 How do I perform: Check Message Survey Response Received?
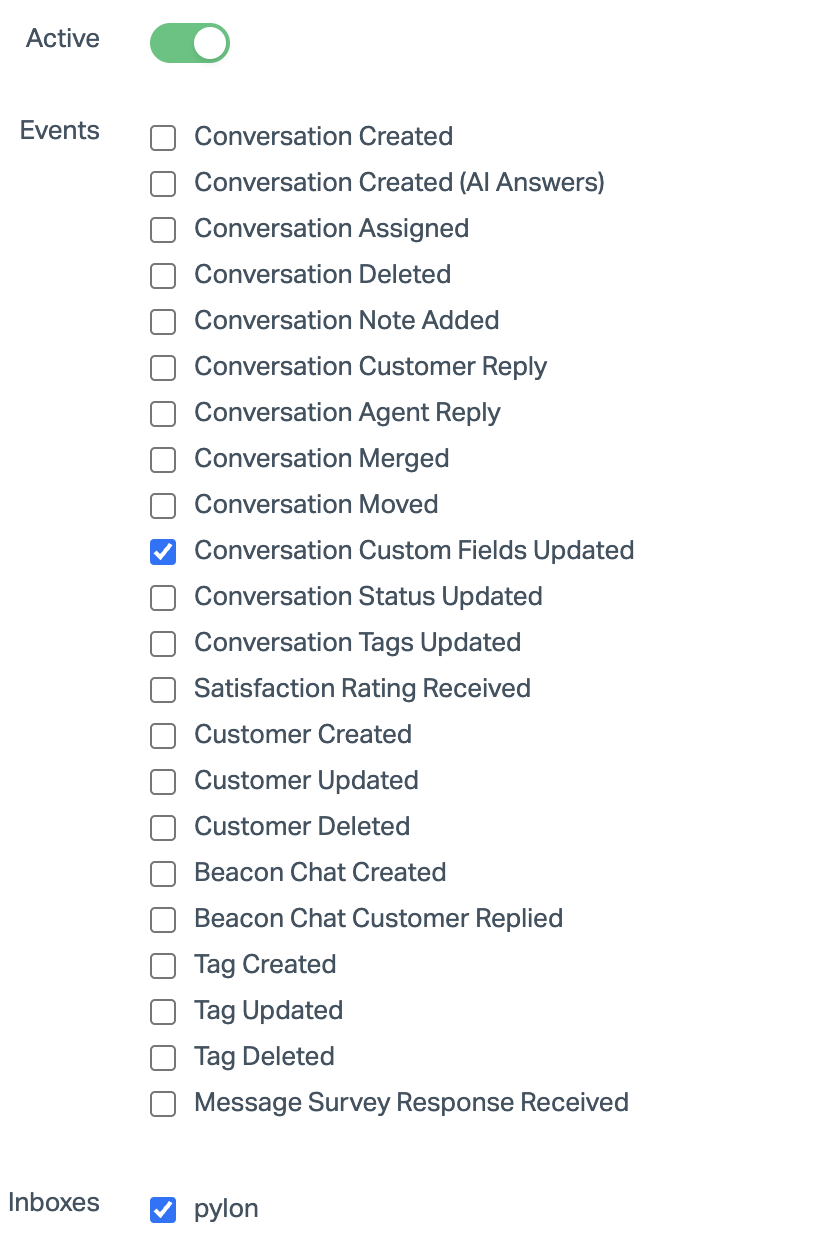pyautogui.click(x=163, y=1104)
